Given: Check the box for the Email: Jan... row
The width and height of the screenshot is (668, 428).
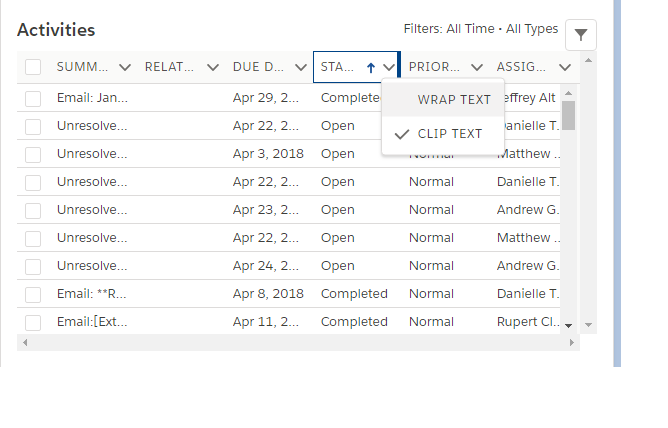Looking at the screenshot, I should 33,98.
